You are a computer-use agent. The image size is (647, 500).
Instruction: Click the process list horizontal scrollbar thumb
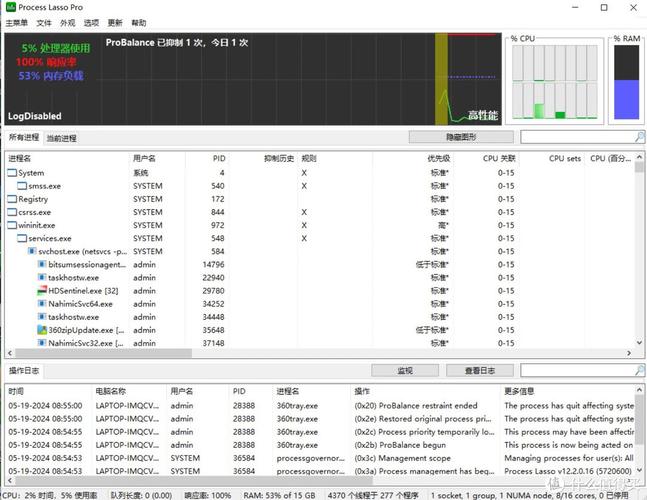(x=103, y=353)
